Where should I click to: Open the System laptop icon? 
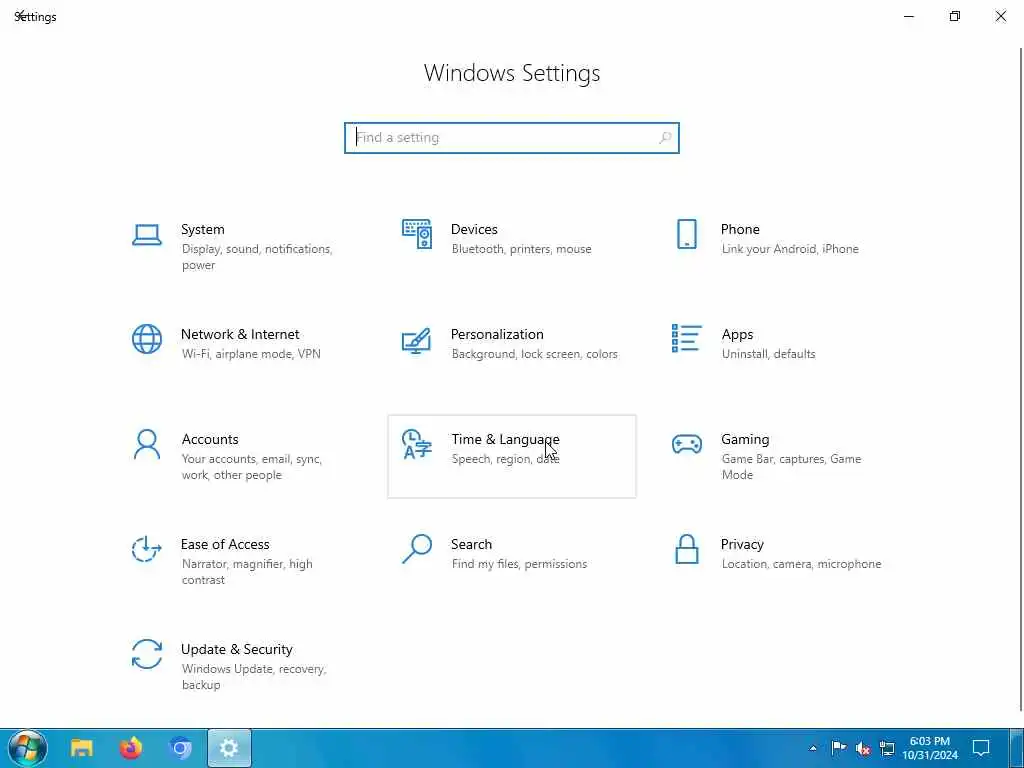147,235
